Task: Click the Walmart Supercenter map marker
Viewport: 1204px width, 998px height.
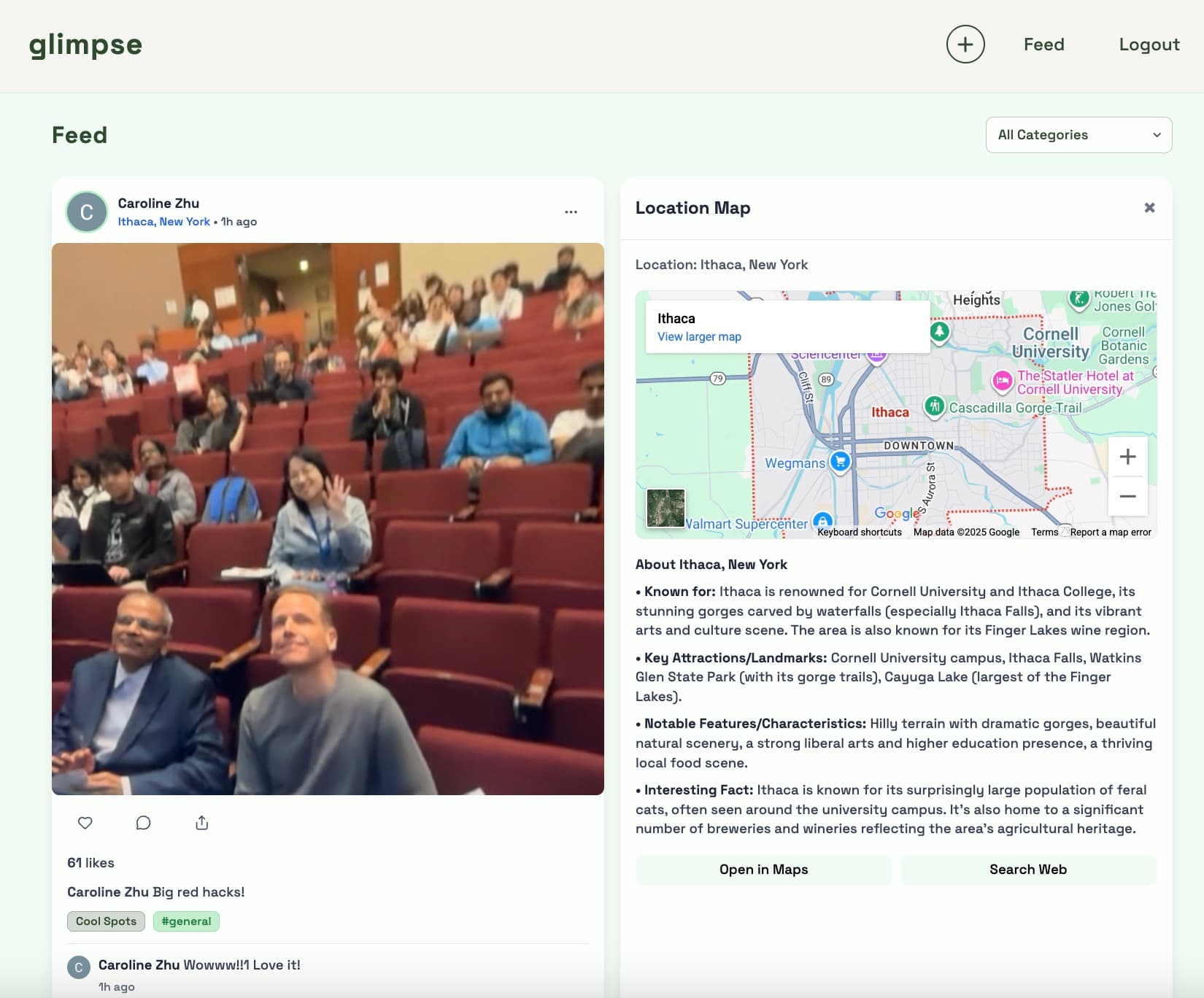Action: click(823, 521)
